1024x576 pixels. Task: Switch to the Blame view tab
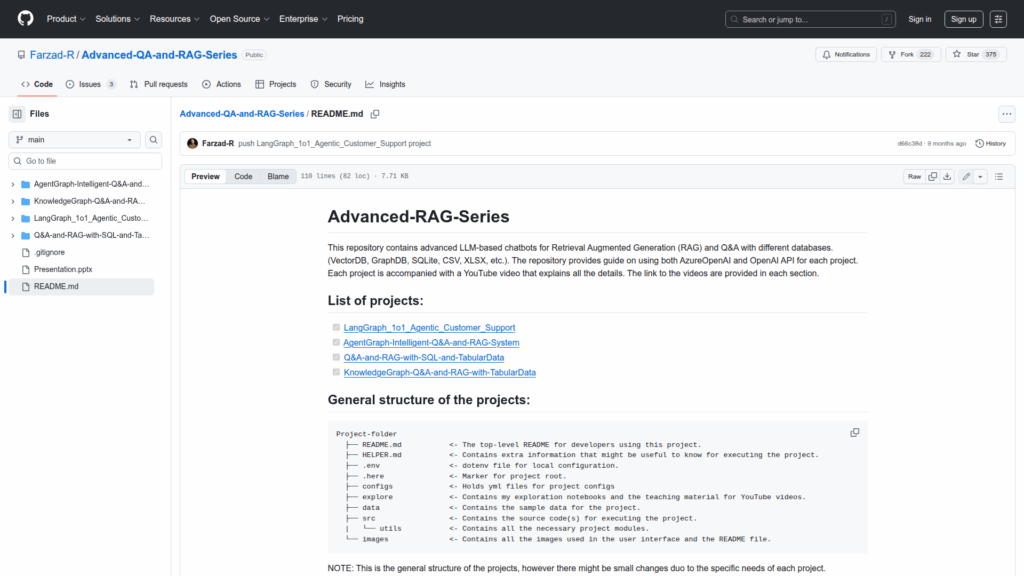tap(277, 176)
